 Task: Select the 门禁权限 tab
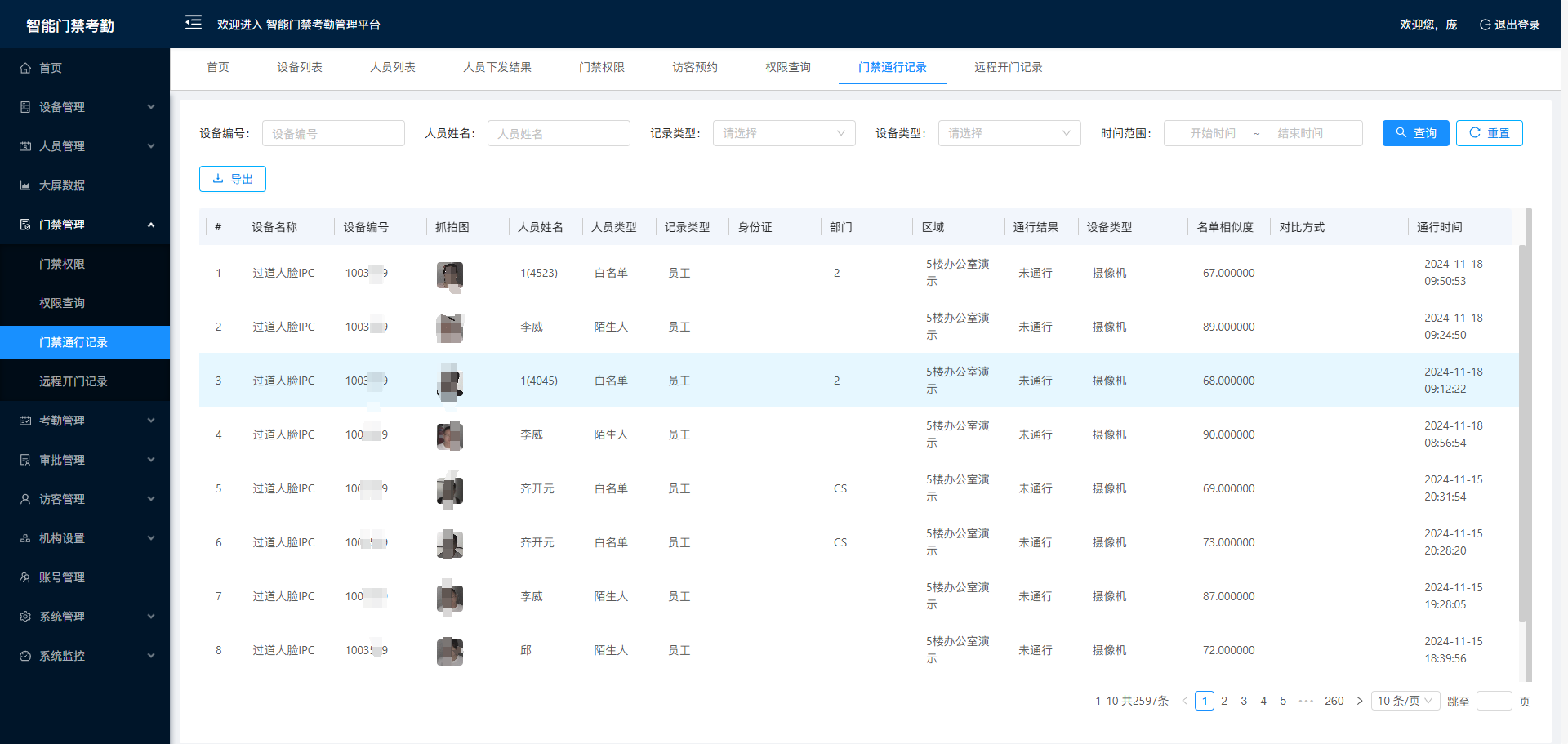(602, 67)
